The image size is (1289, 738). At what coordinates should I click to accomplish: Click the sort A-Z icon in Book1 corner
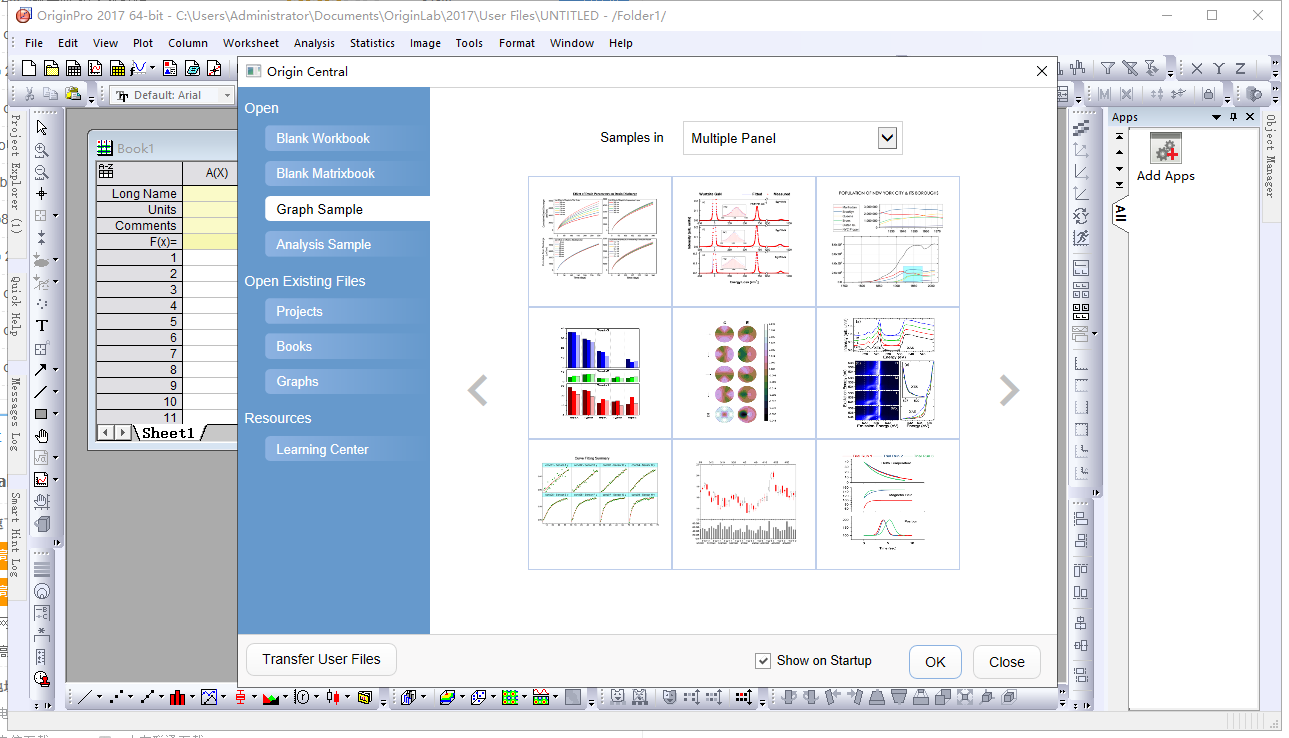[x=105, y=169]
